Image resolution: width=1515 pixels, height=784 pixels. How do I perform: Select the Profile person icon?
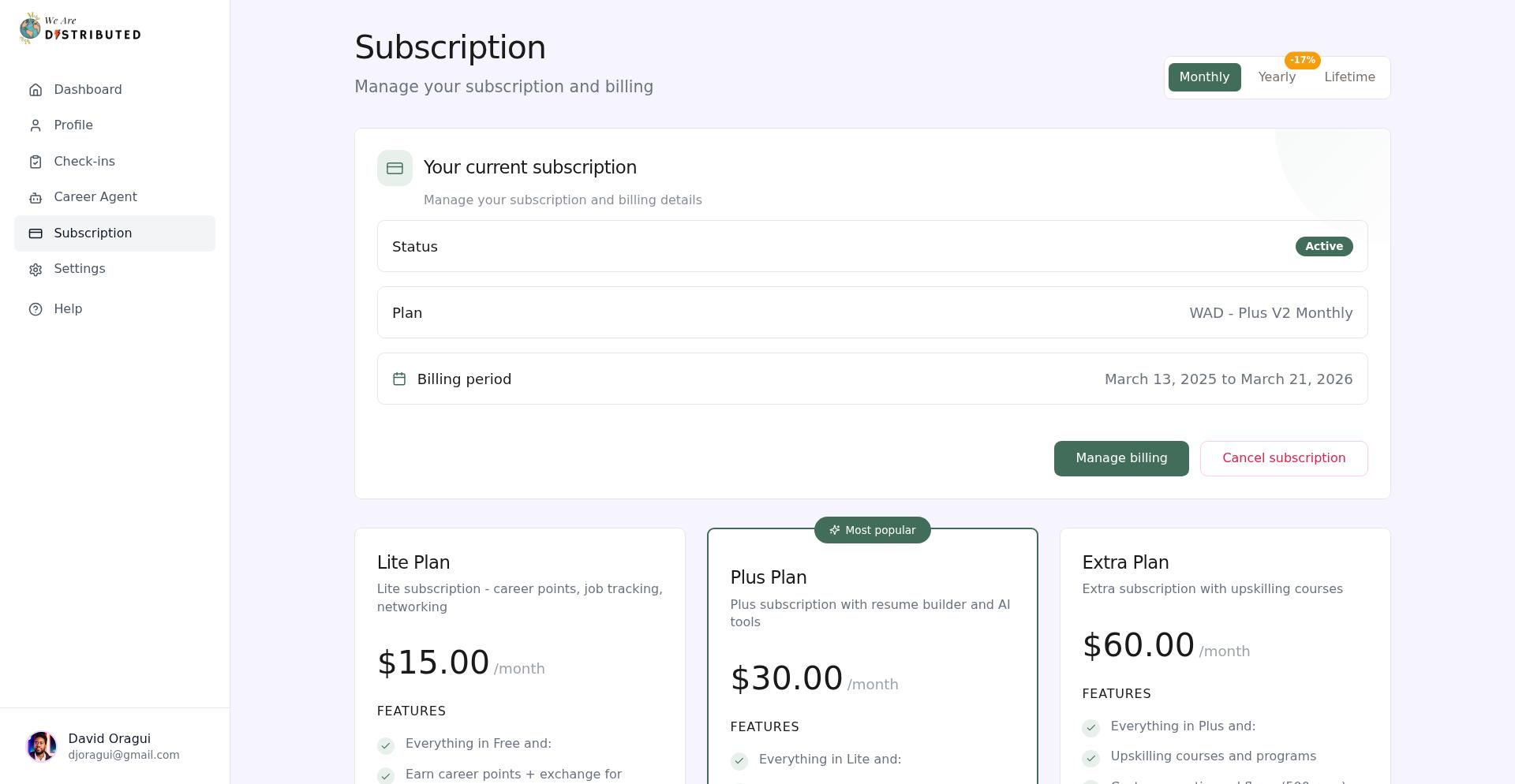point(36,125)
